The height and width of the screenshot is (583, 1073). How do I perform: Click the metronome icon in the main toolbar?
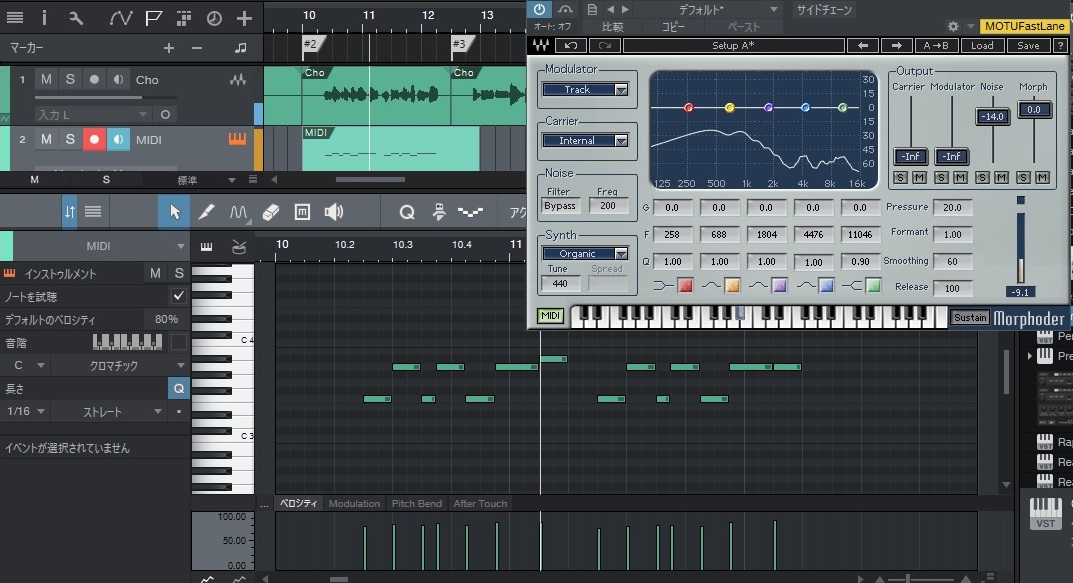[216, 18]
